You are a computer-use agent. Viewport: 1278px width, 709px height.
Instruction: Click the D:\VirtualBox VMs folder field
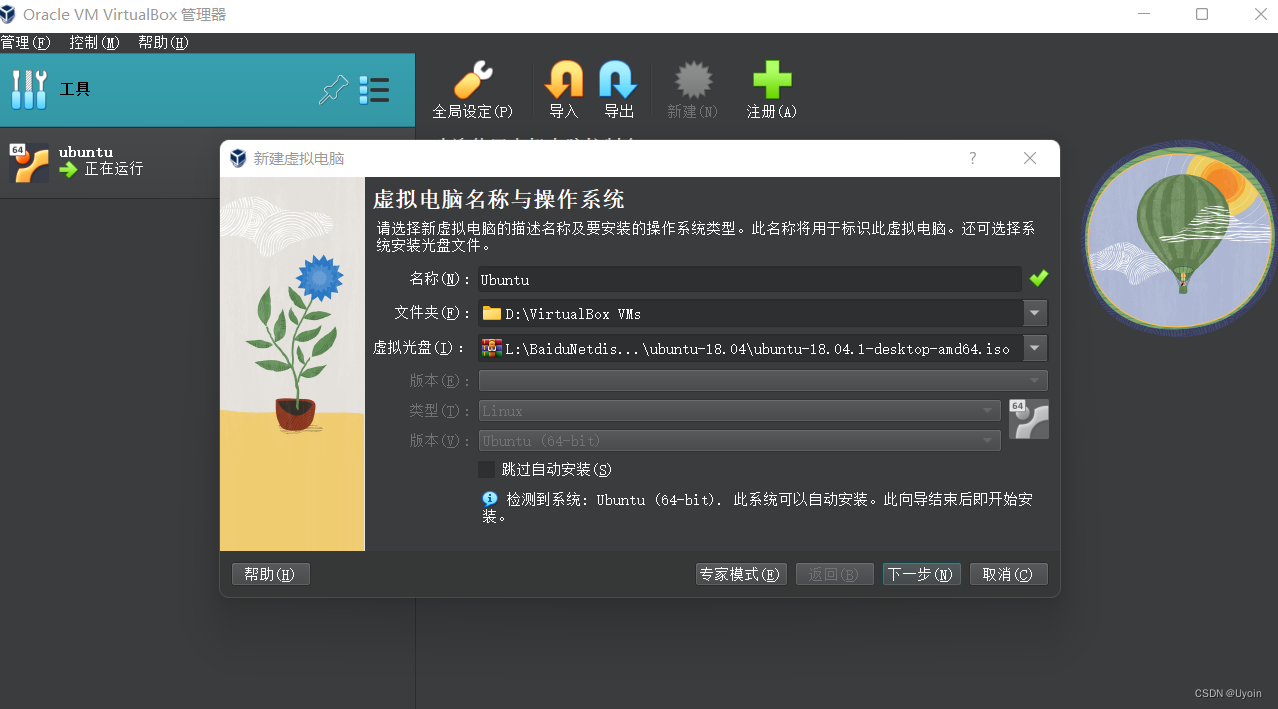(750, 313)
